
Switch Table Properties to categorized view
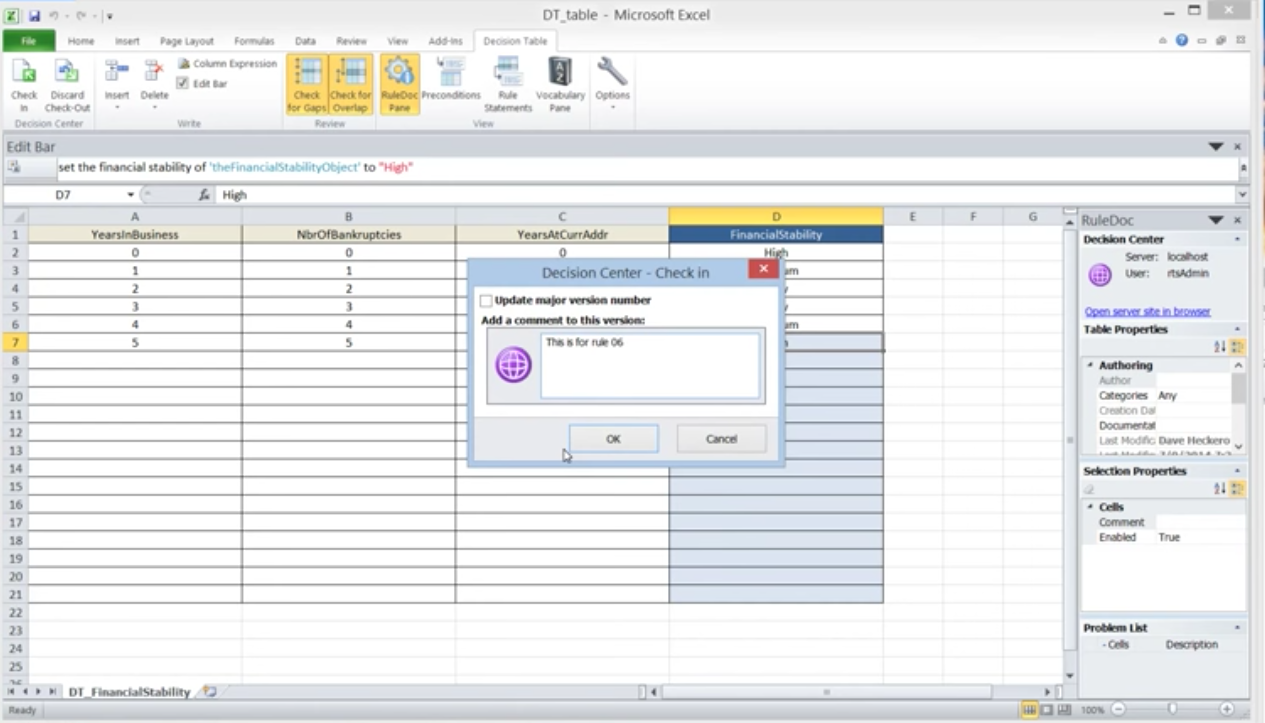click(1238, 346)
